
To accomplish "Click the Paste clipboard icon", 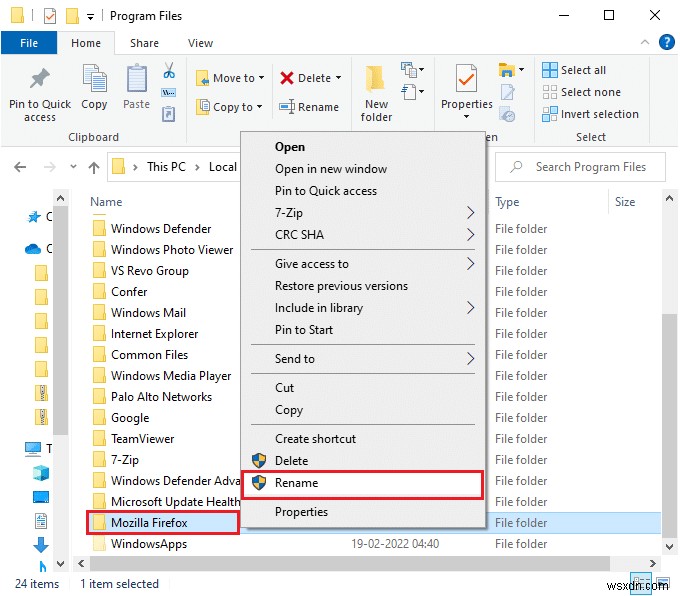I will 136,78.
